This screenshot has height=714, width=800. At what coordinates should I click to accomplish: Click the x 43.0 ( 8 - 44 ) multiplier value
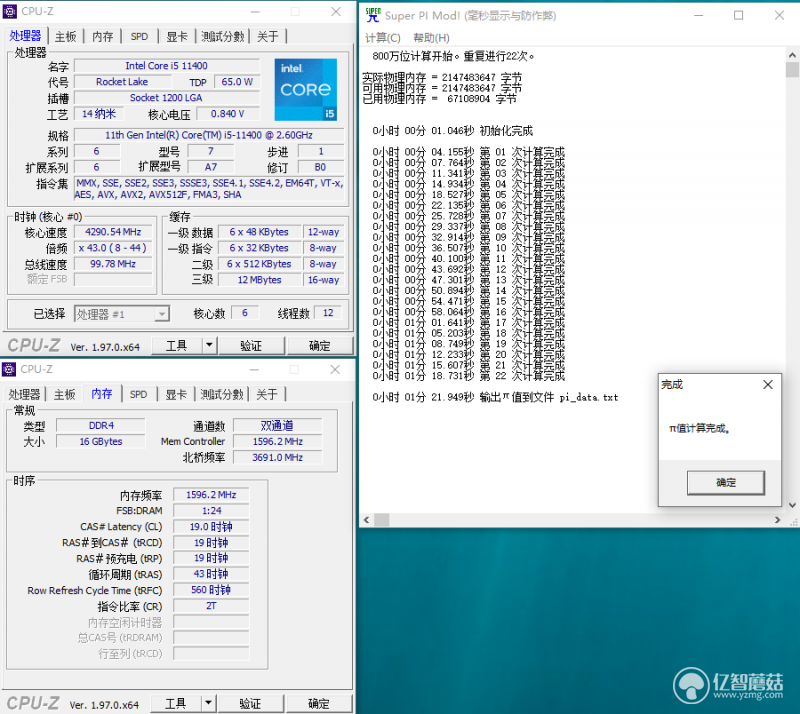[x=113, y=248]
